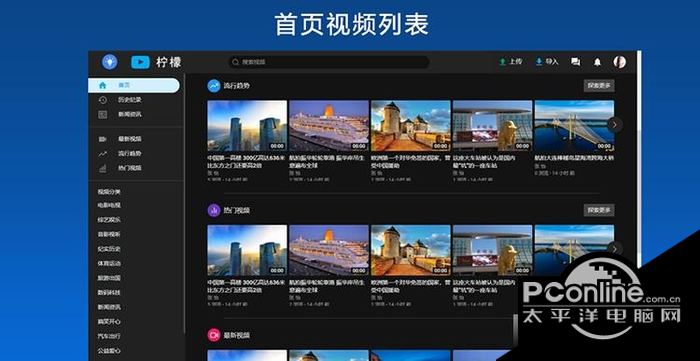
Task: Select the 纪实历史 category
Action: tap(109, 249)
